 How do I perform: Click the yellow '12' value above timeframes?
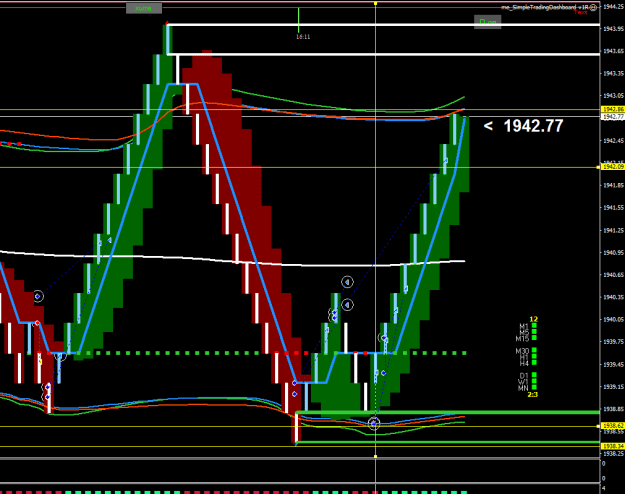click(534, 319)
